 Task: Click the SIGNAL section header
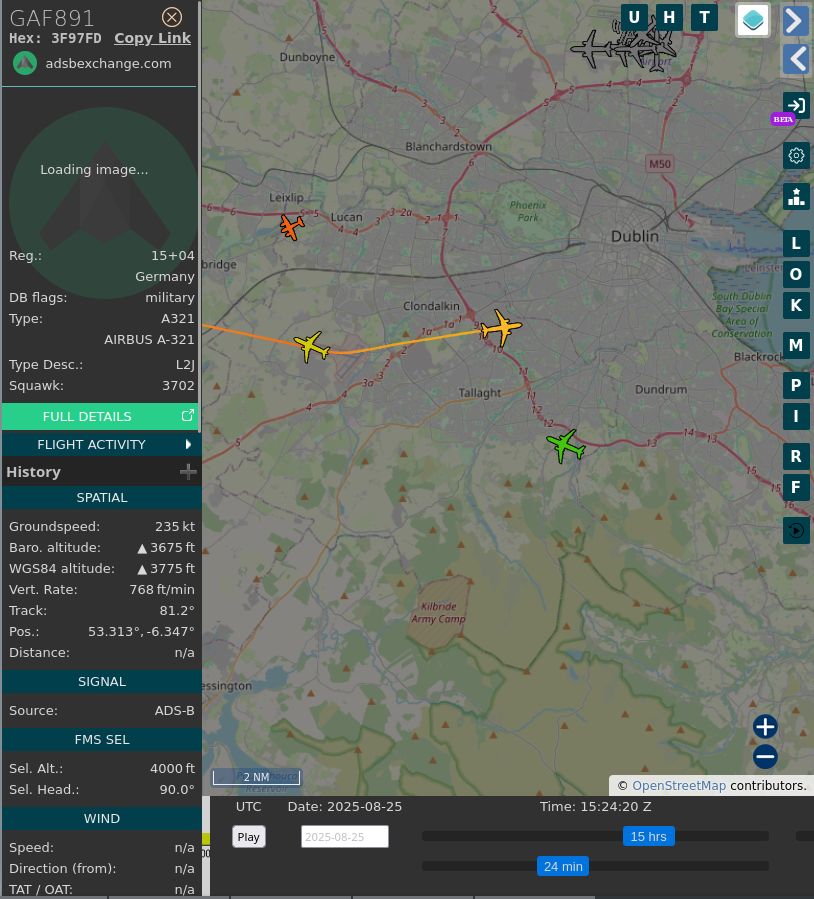pos(102,682)
